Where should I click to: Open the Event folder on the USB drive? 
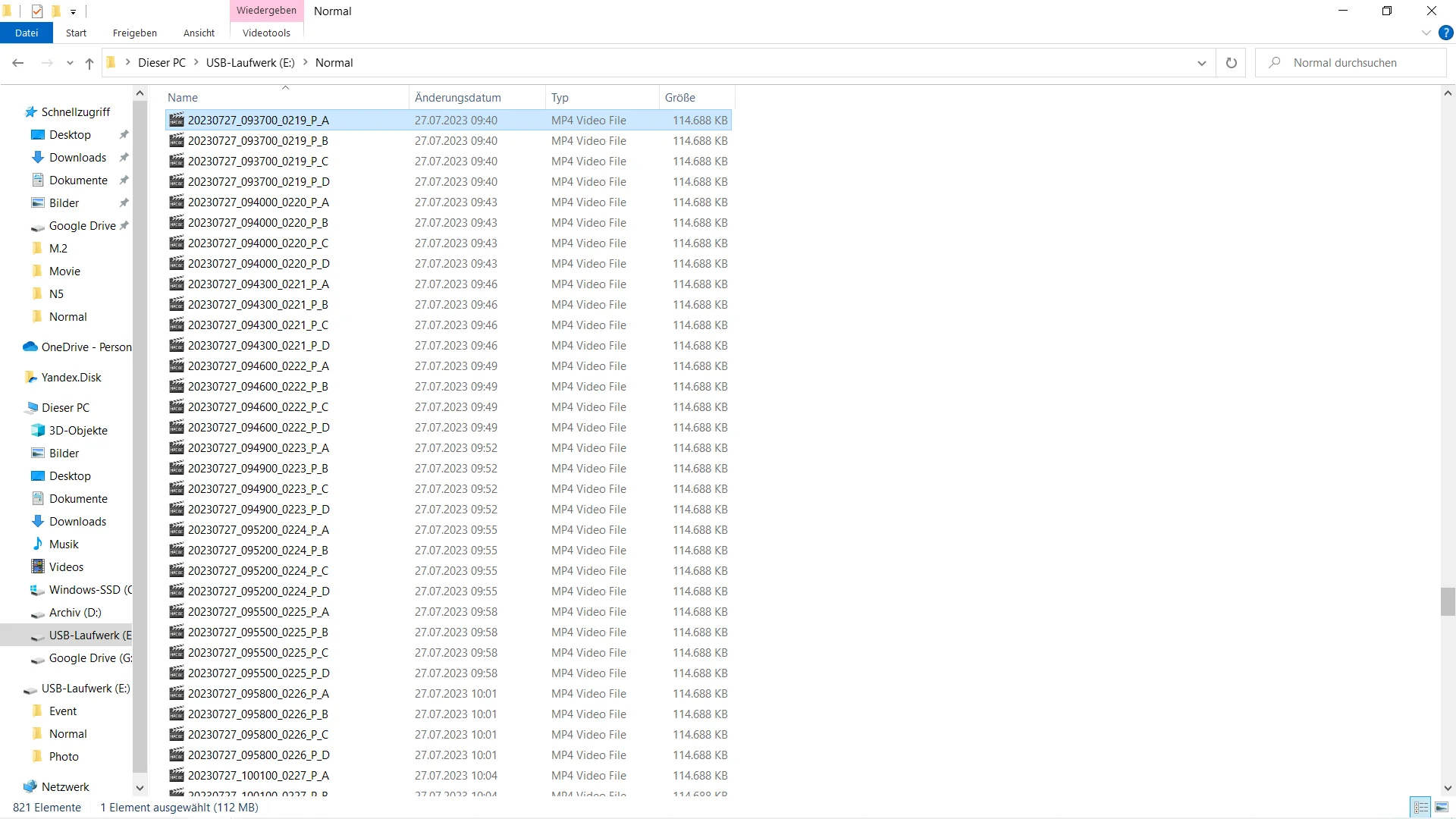tap(63, 711)
